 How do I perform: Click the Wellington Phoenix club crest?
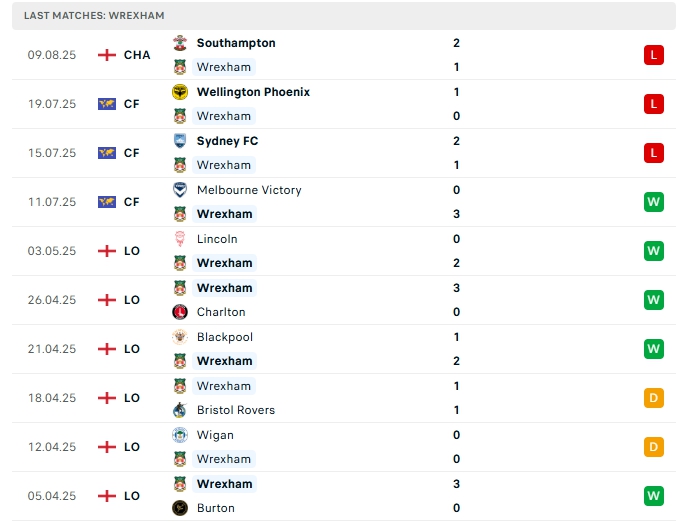180,92
